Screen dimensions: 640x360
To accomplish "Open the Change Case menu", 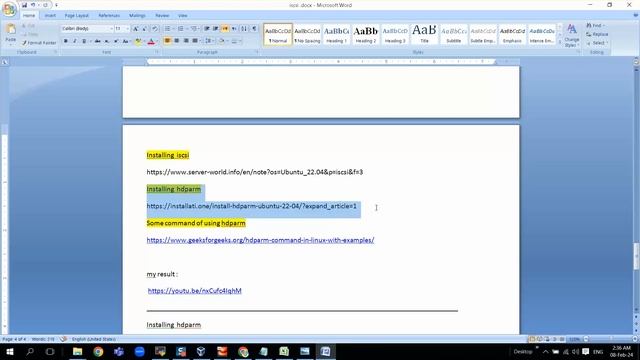I will coord(126,41).
